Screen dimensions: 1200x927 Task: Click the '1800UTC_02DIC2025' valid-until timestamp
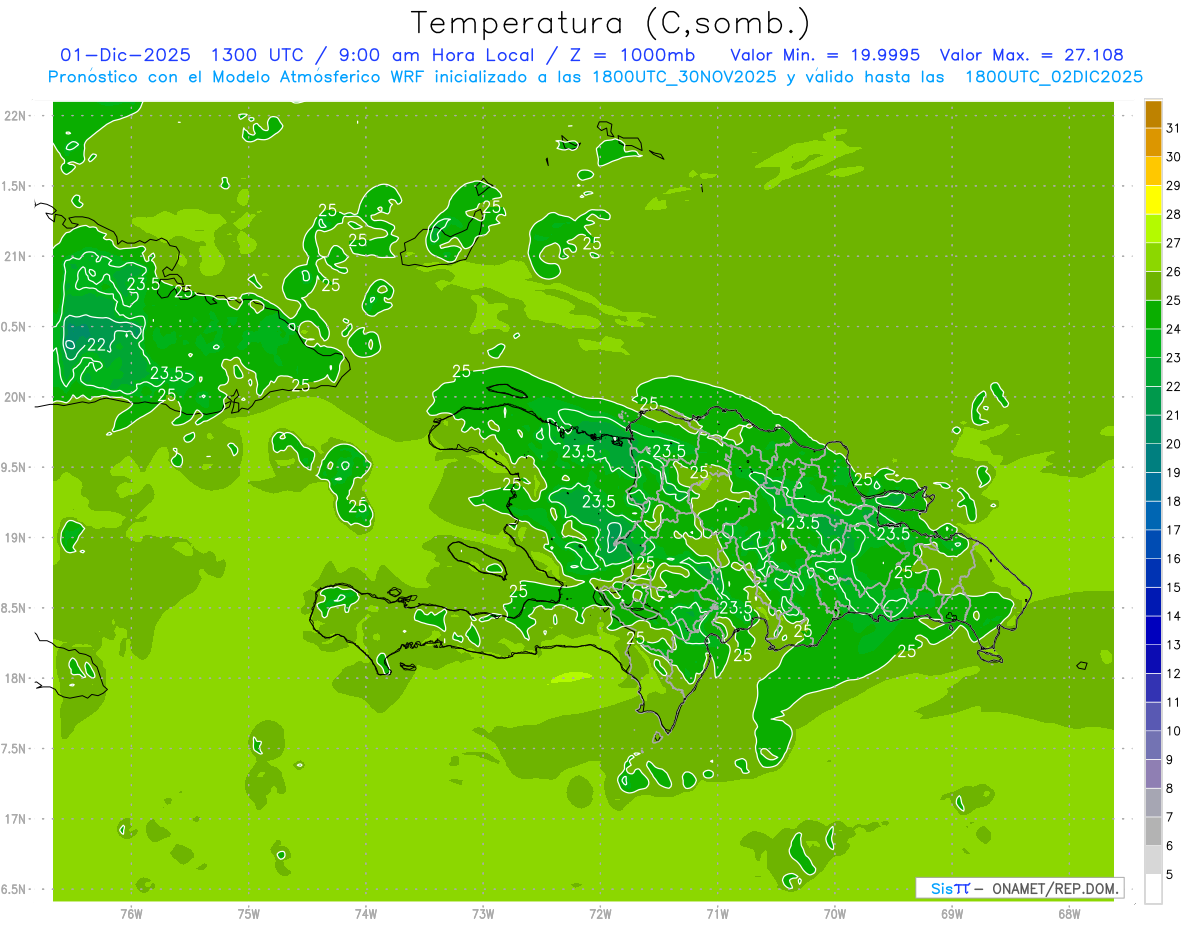[1054, 77]
